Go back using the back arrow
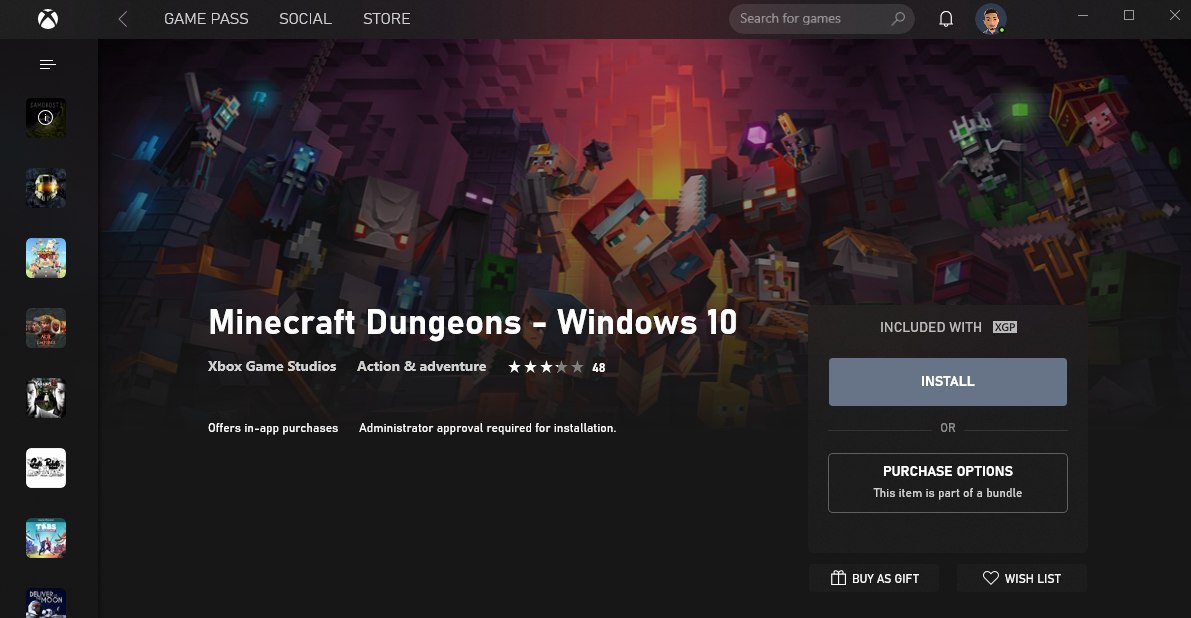1191x618 pixels. [x=123, y=19]
